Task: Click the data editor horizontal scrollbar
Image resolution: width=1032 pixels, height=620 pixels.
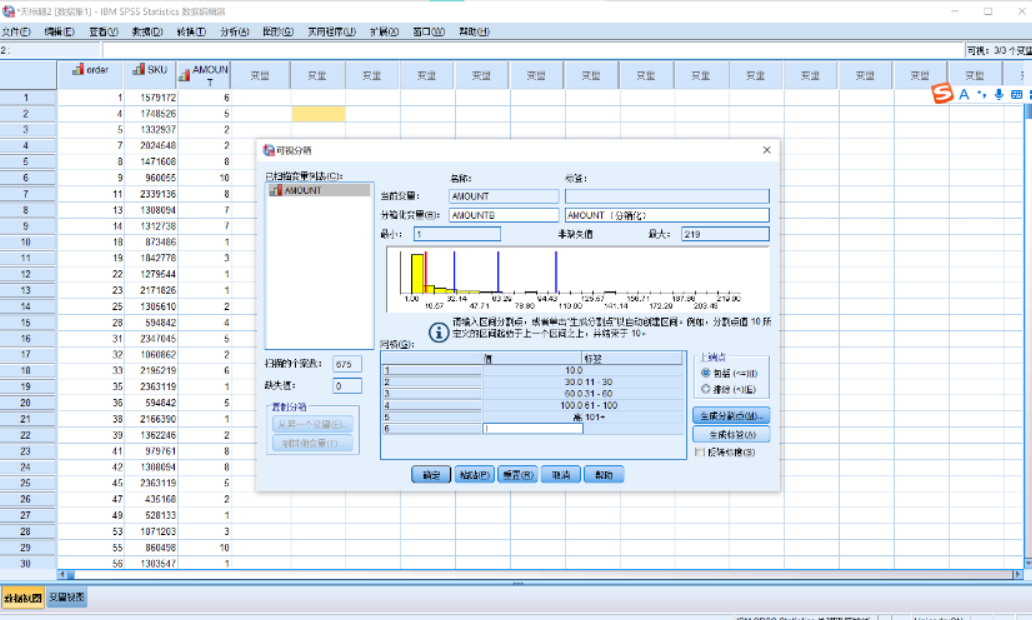Action: pyautogui.click(x=540, y=575)
